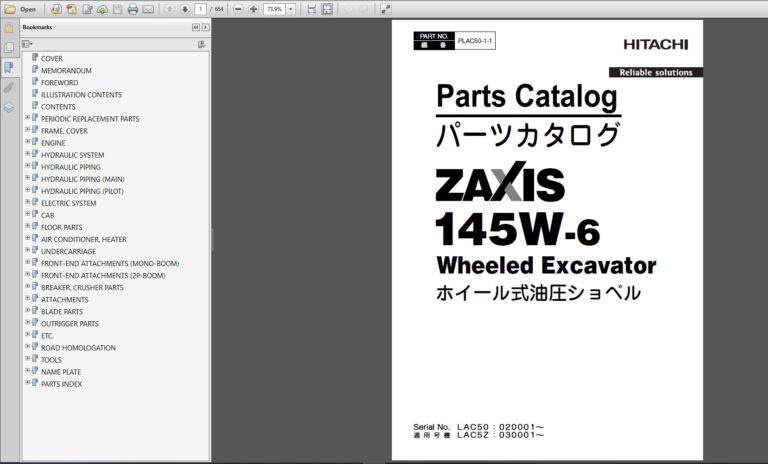
Task: Click the security lock sidebar icon
Action: coord(9,28)
